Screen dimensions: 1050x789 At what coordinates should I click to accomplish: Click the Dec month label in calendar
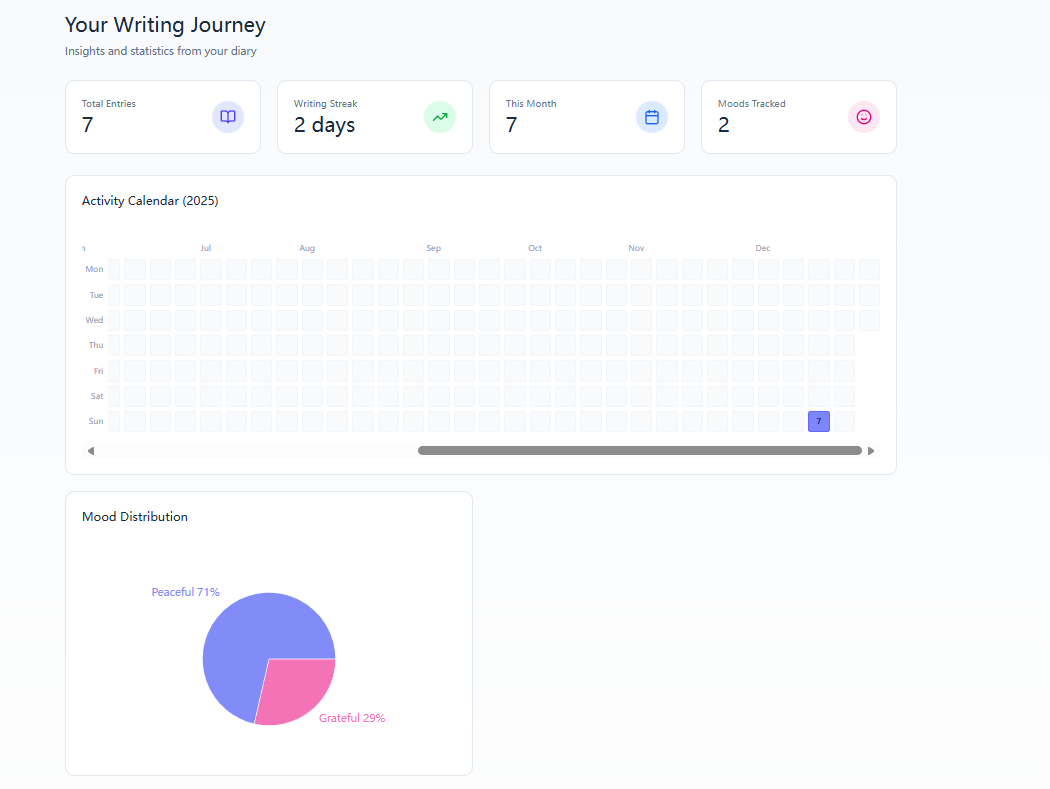pyautogui.click(x=763, y=248)
